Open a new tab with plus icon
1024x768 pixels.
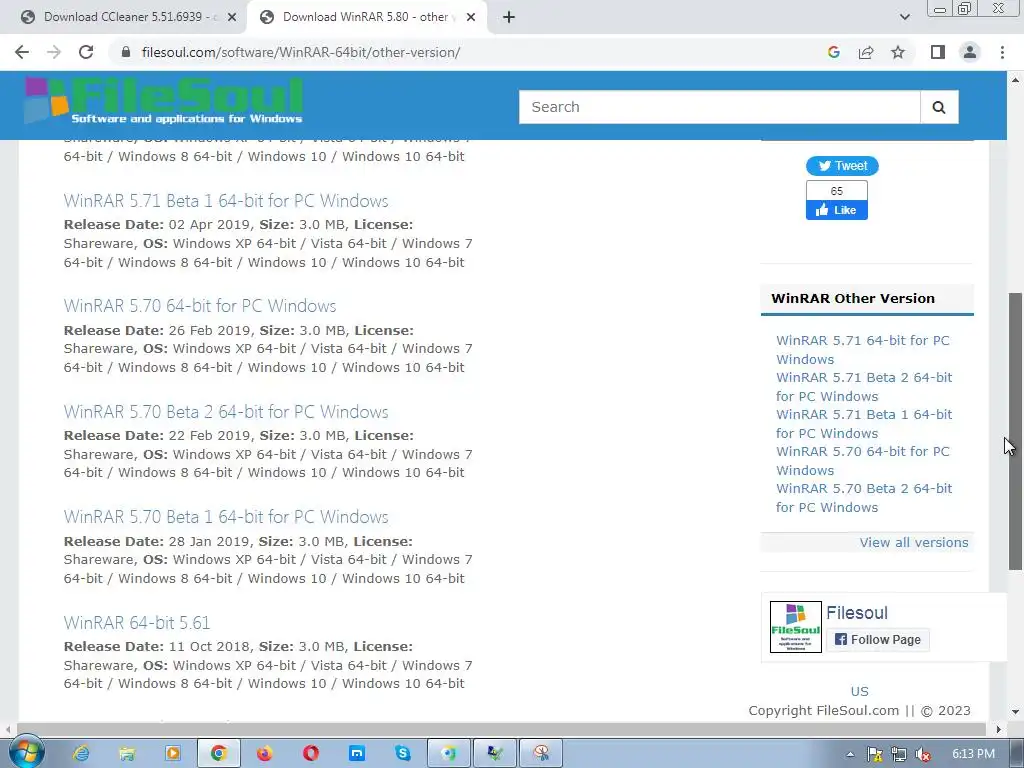coord(509,18)
